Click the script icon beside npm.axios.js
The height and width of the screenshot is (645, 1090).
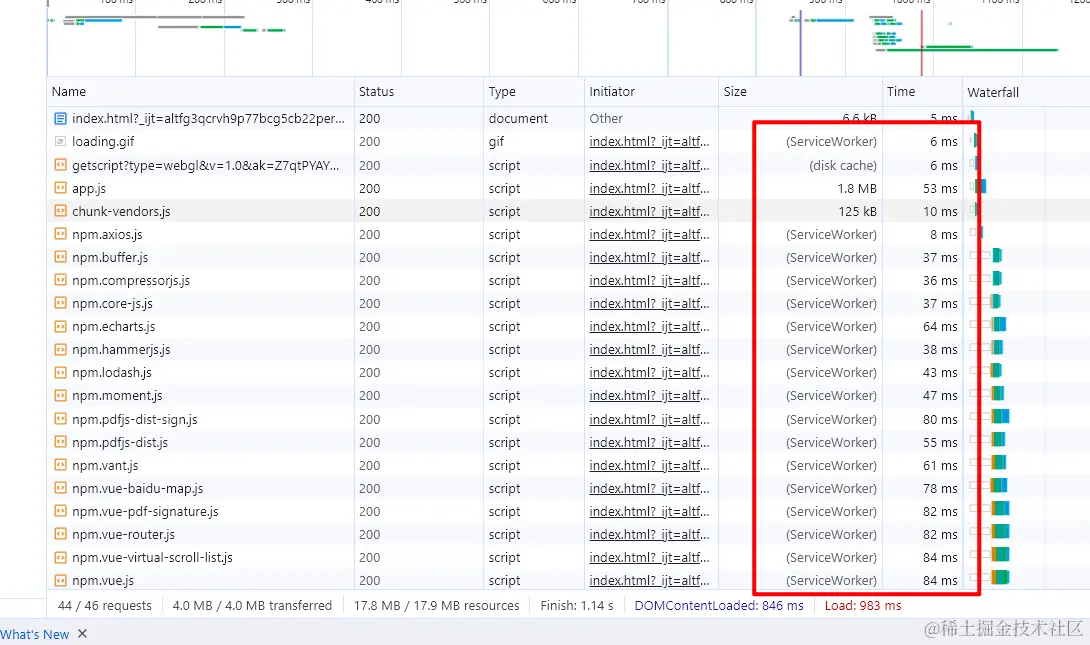click(60, 234)
